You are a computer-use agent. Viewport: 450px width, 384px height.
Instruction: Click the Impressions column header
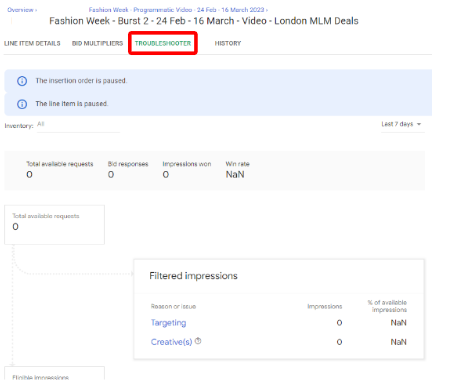(x=325, y=306)
